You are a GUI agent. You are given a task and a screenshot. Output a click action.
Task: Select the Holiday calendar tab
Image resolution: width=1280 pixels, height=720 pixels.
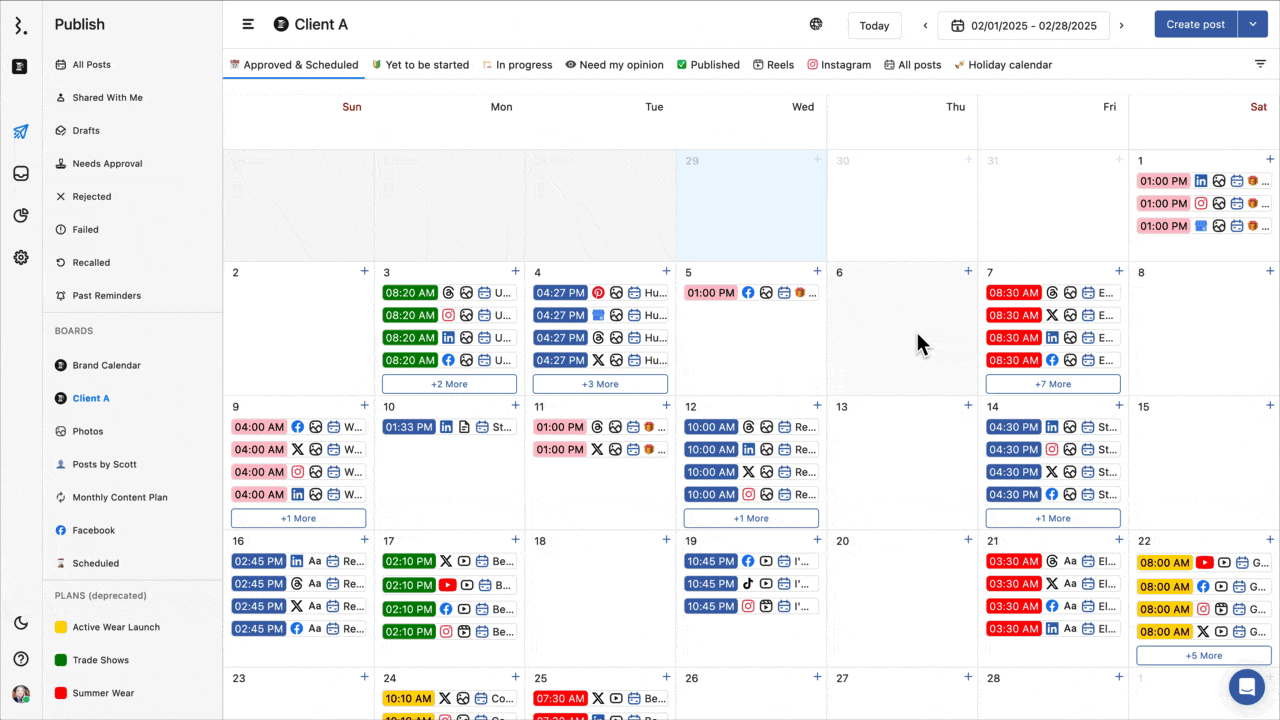coord(1003,64)
